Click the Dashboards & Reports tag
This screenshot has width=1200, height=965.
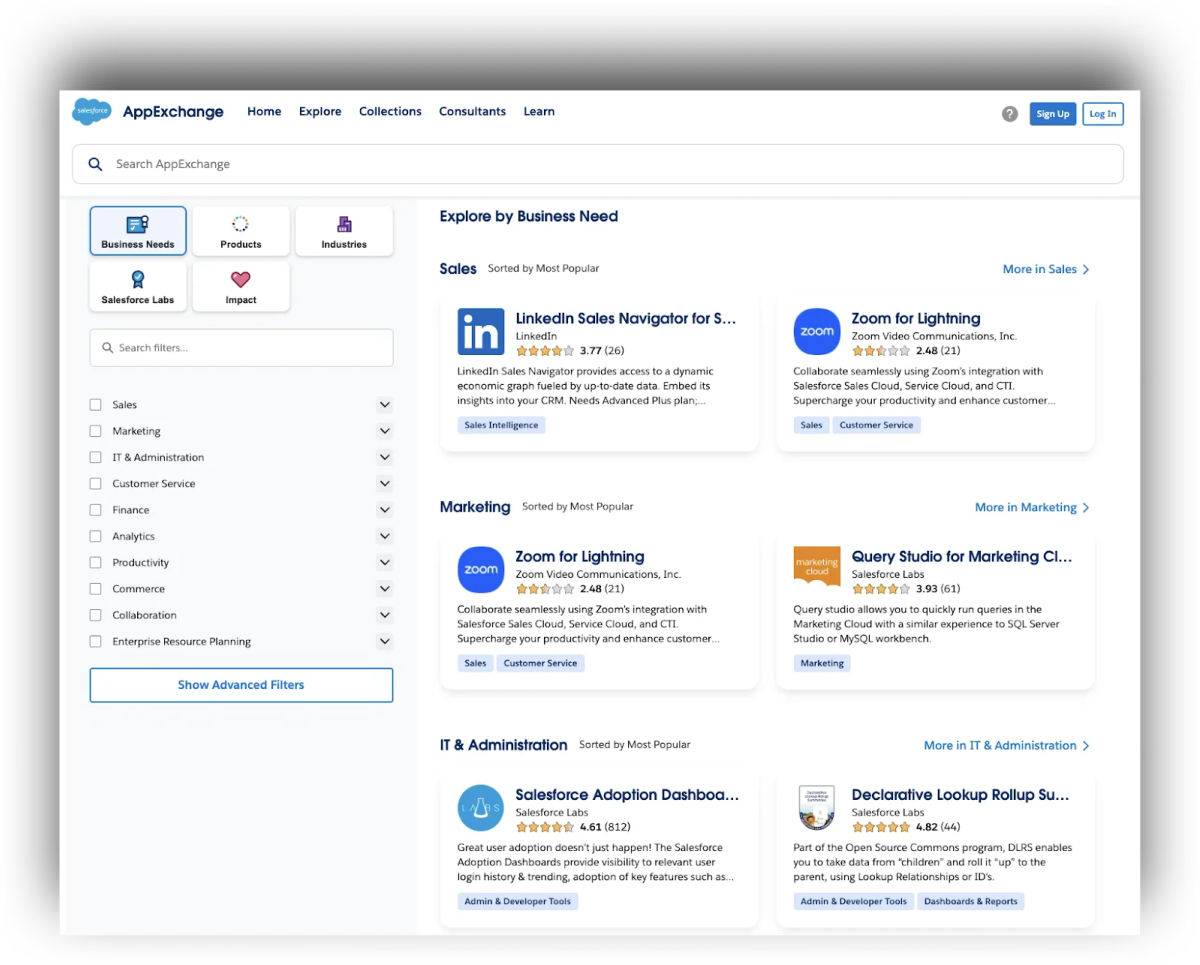971,901
